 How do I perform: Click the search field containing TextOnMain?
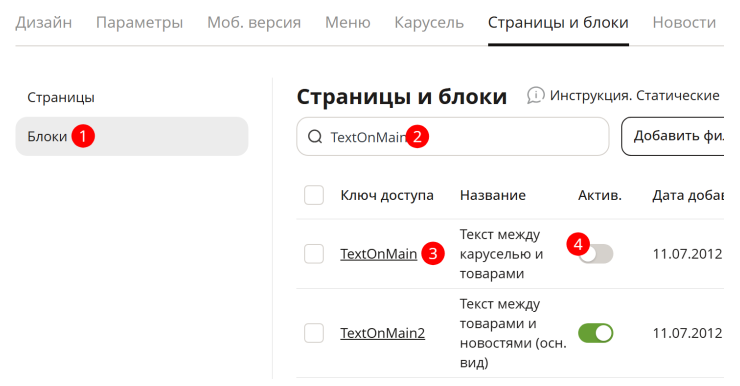point(453,136)
